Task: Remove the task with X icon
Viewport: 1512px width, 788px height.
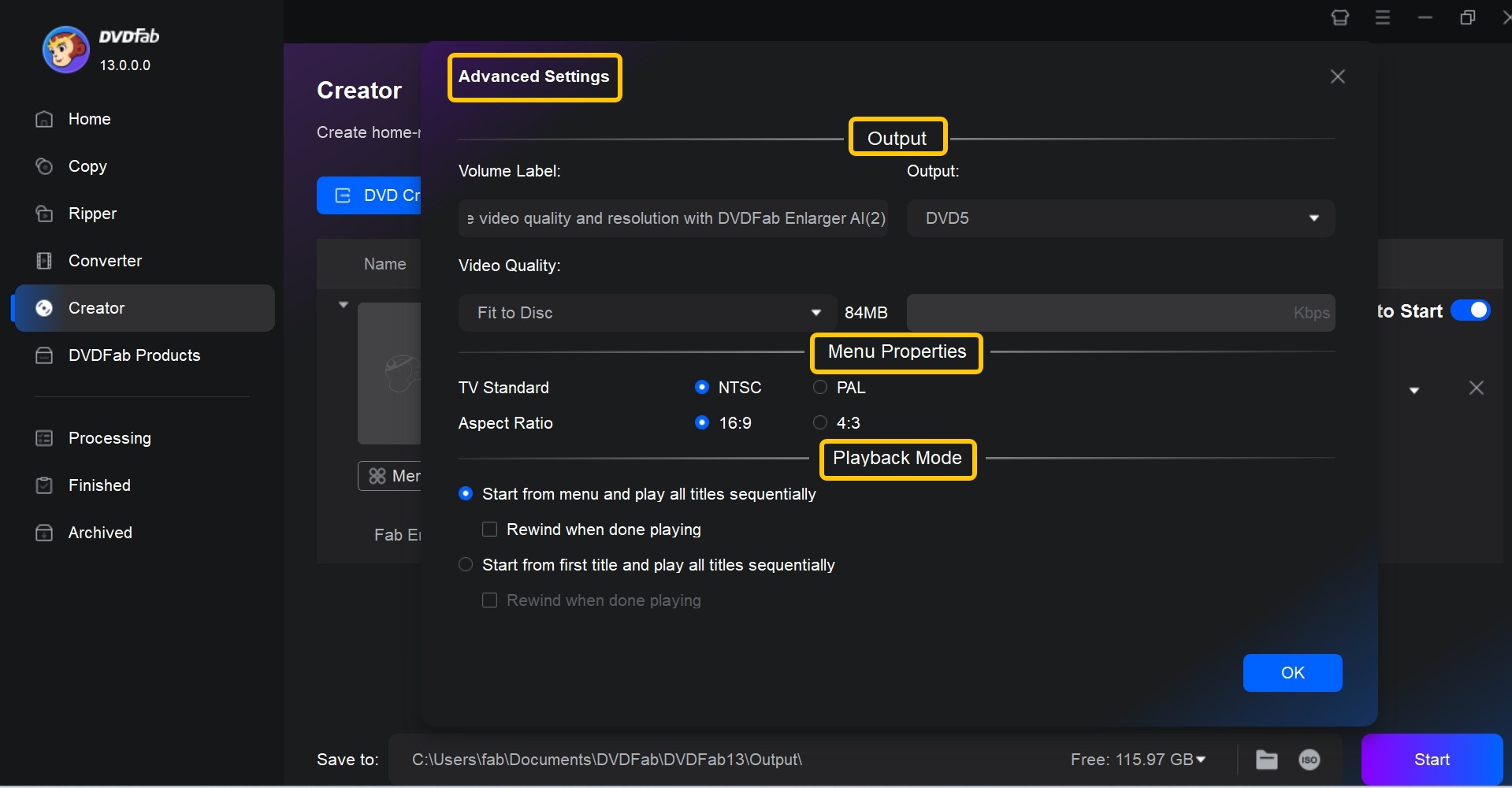Action: click(x=1477, y=388)
